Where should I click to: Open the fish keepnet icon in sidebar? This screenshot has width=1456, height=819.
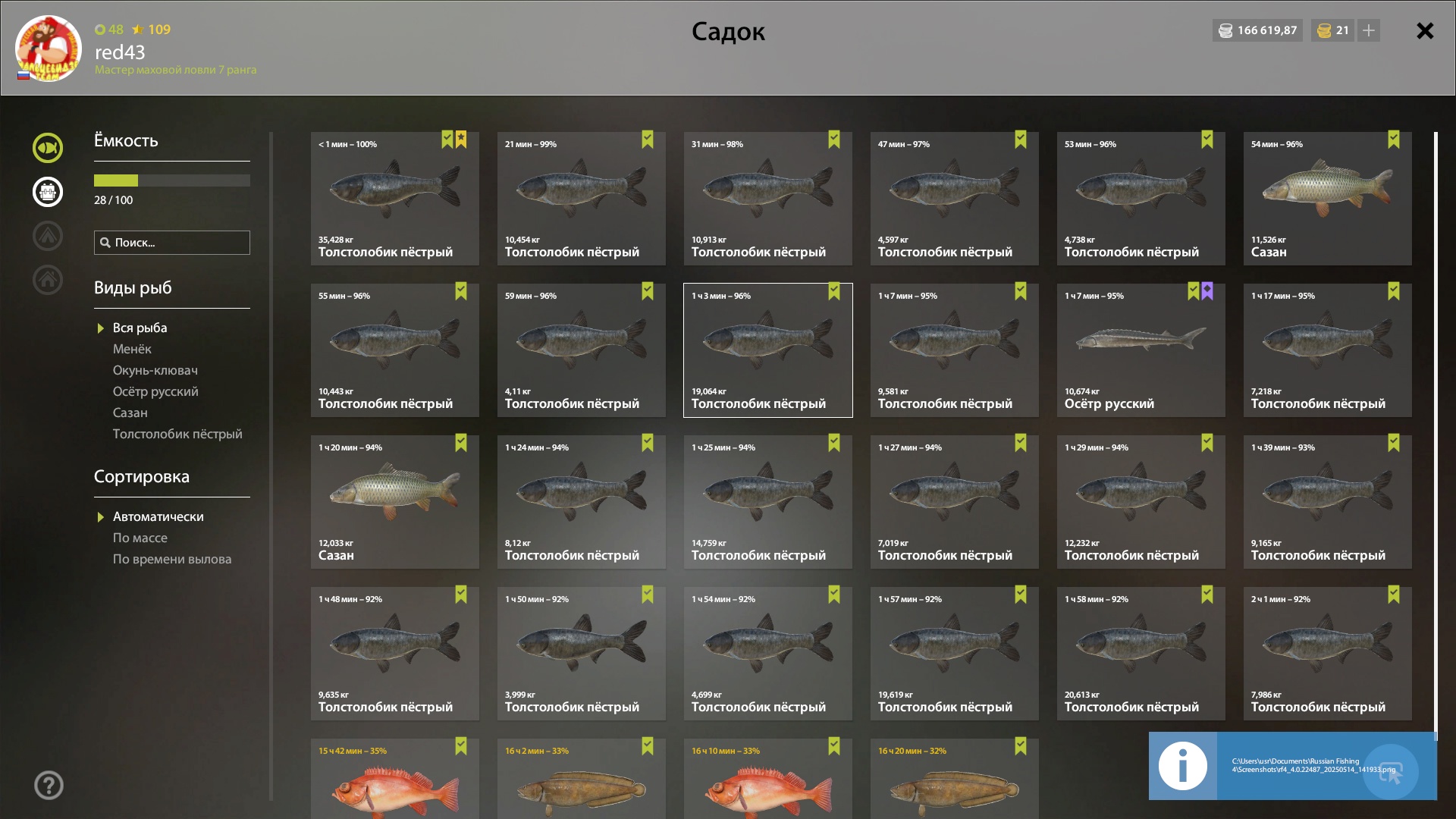tap(48, 148)
